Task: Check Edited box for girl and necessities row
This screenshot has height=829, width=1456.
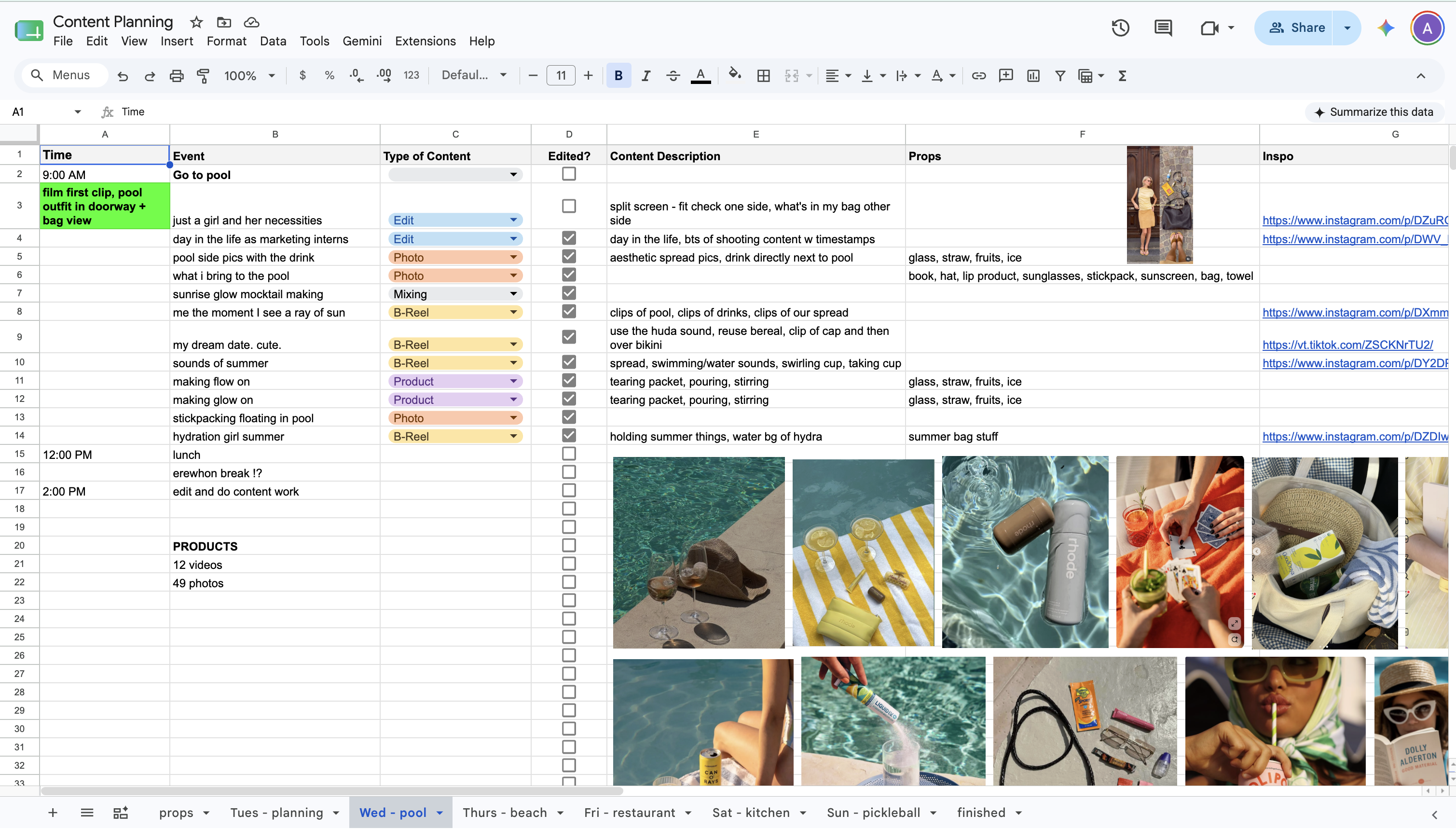Action: pyautogui.click(x=569, y=206)
